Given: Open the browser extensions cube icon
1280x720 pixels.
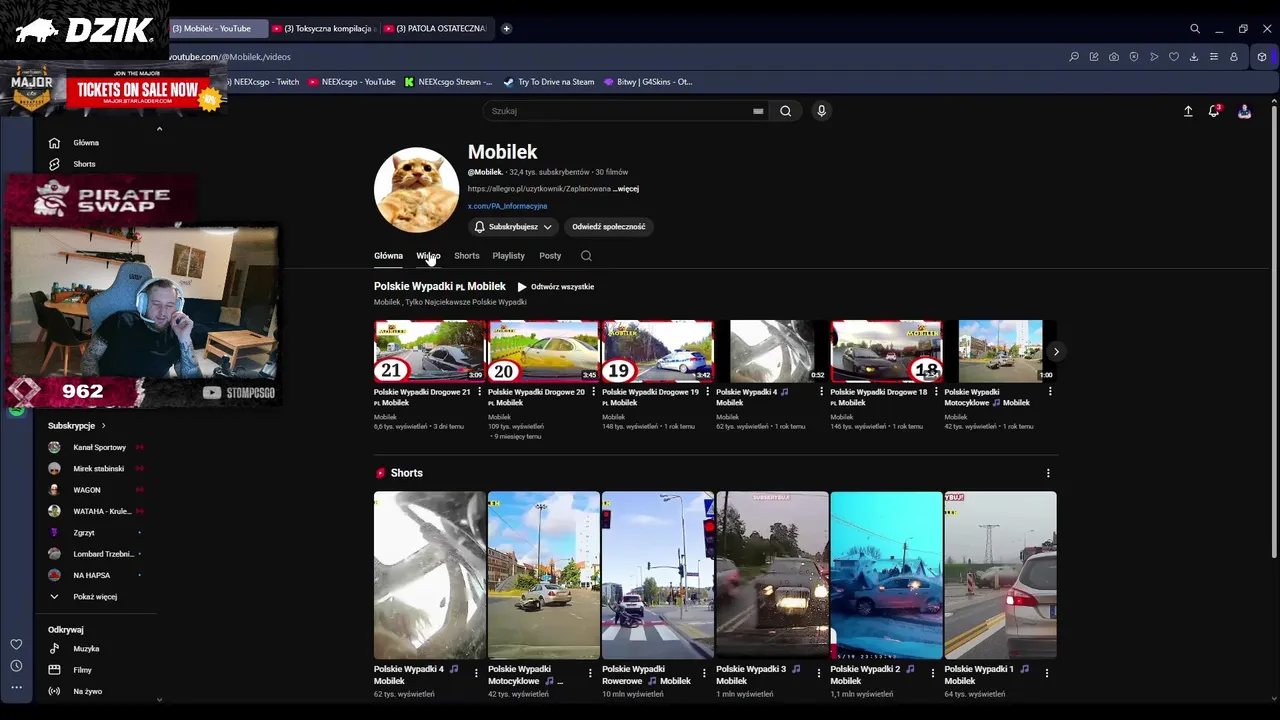Looking at the screenshot, I should pyautogui.click(x=1264, y=57).
